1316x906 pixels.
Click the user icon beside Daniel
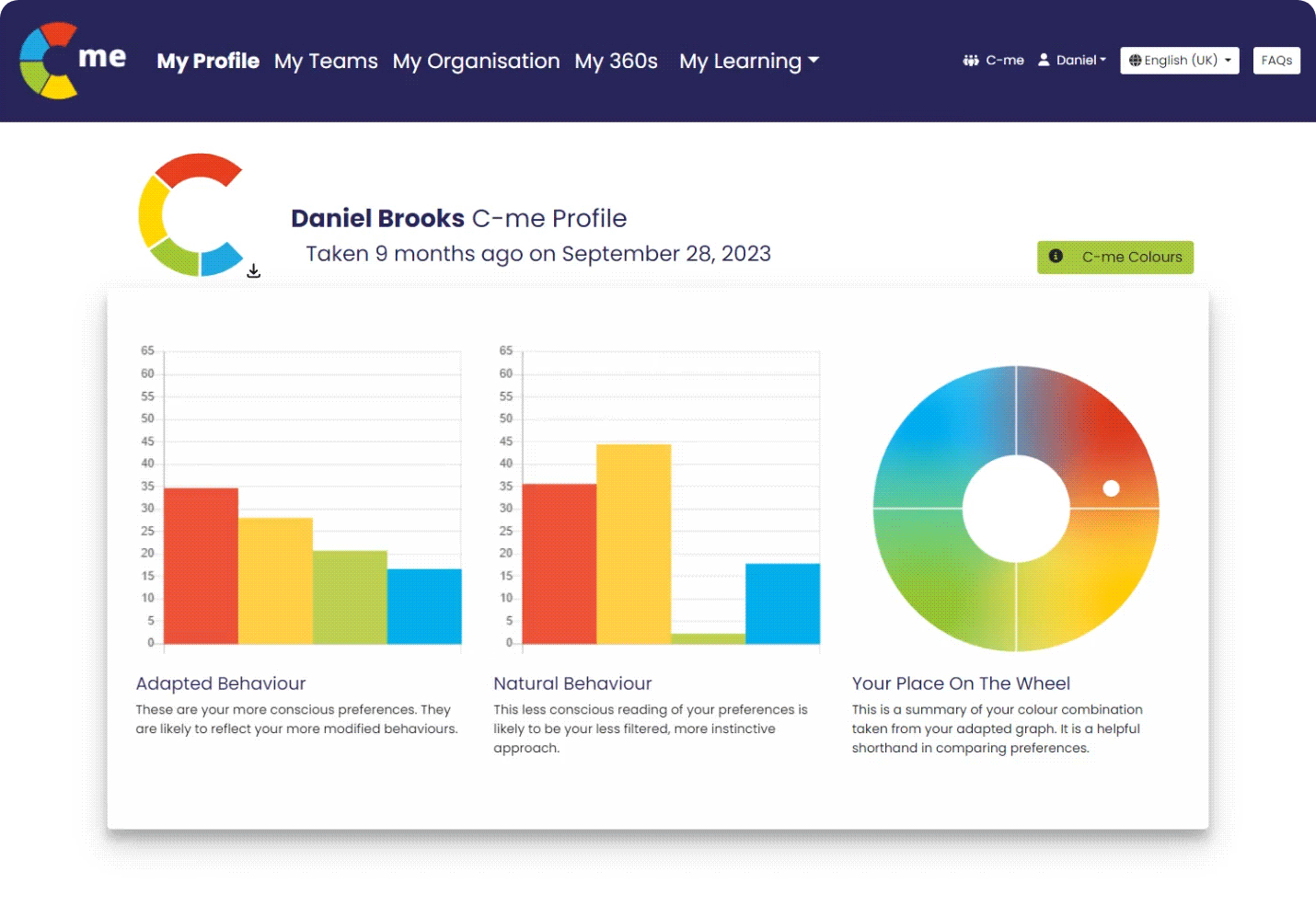pyautogui.click(x=1044, y=60)
